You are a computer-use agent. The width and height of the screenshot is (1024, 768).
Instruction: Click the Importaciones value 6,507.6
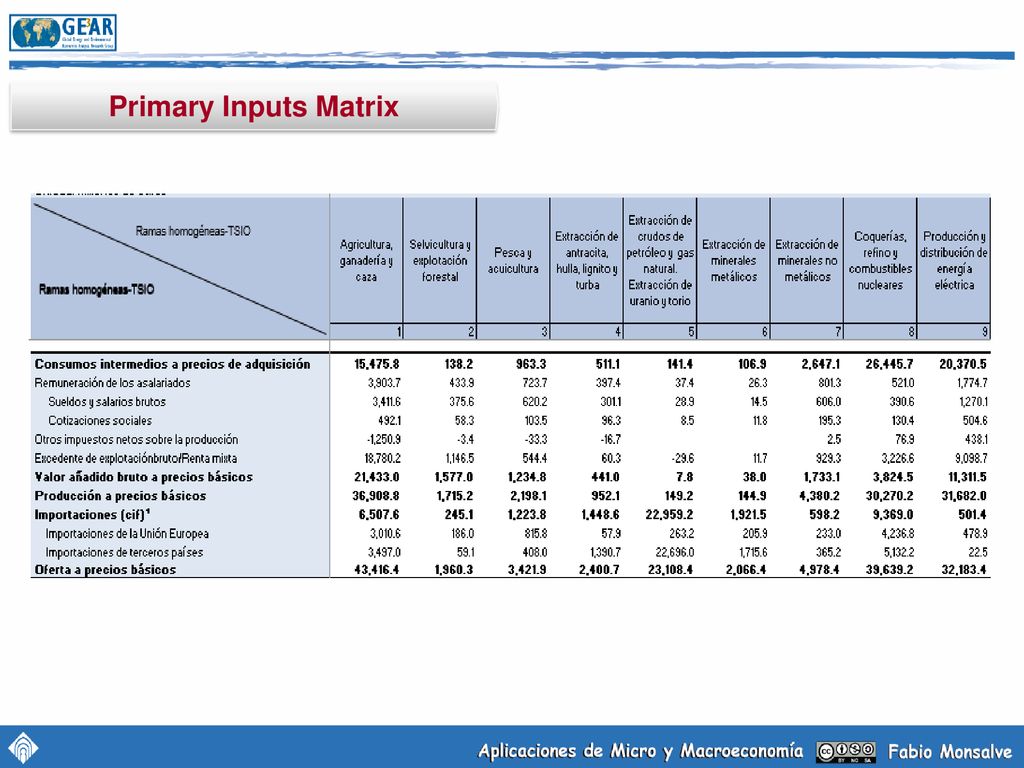click(x=379, y=515)
